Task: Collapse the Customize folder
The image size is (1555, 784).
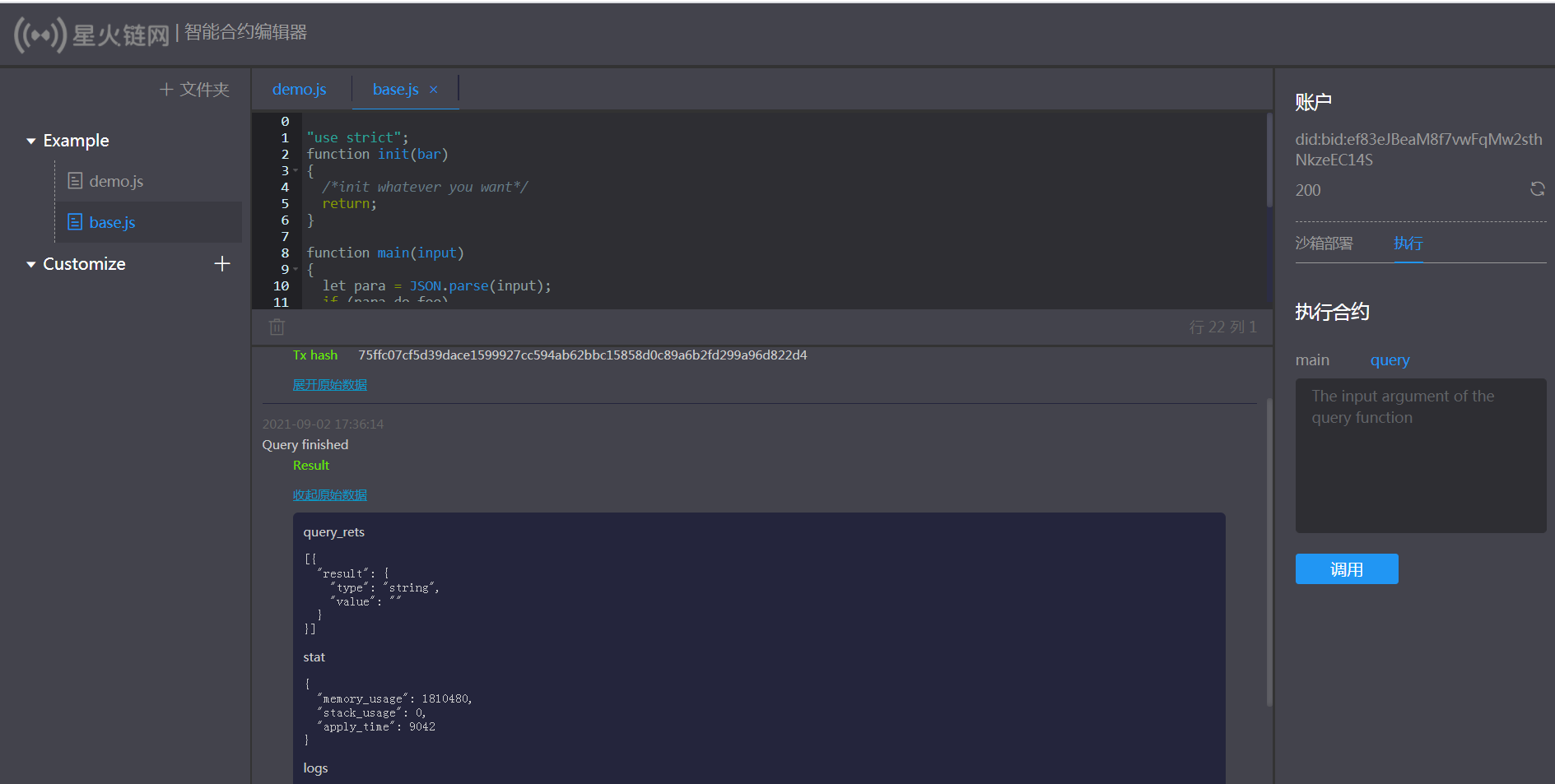Action: tap(31, 265)
